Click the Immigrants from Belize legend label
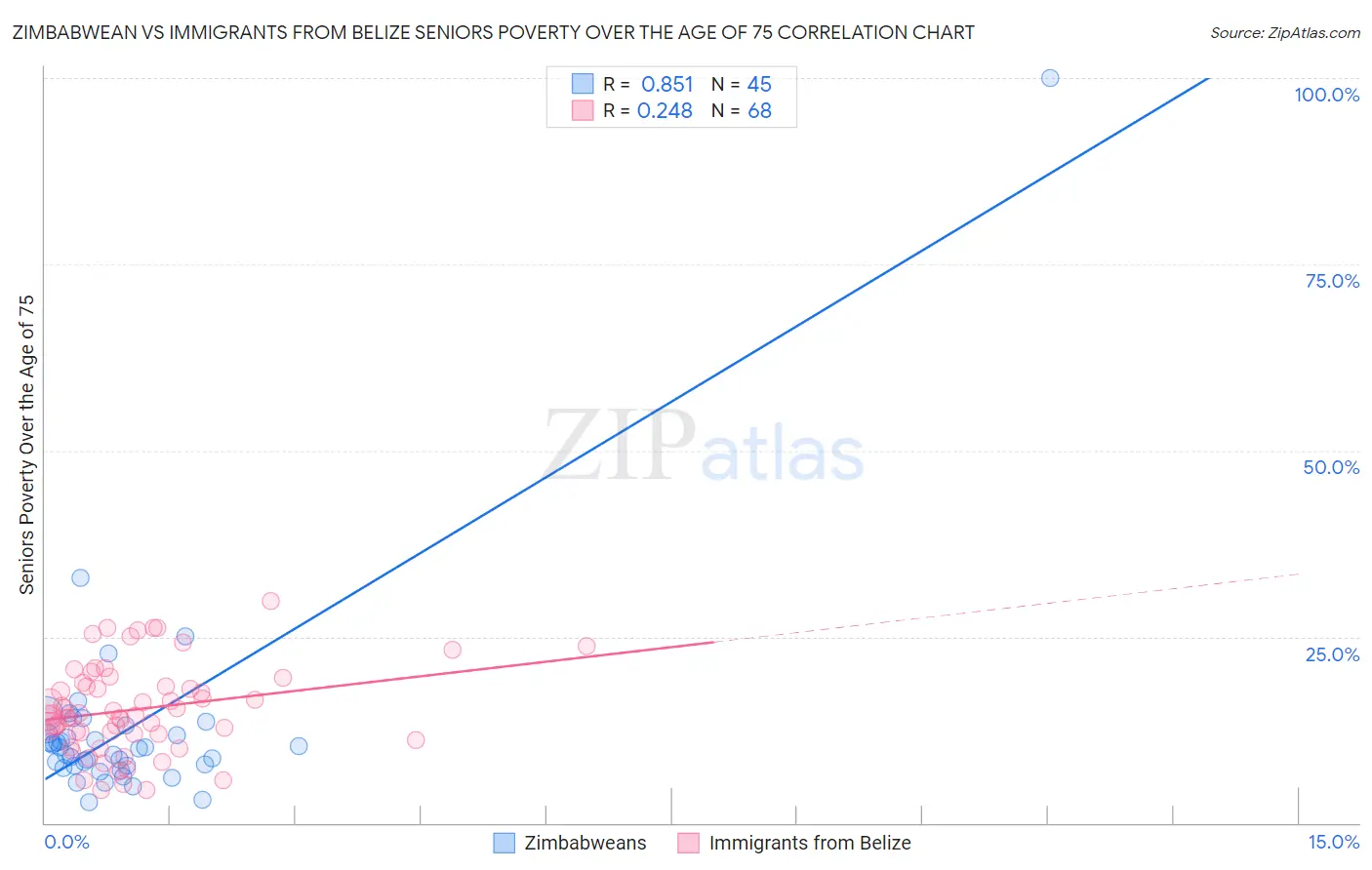Viewport: 1372px width, 870px height. point(809,844)
